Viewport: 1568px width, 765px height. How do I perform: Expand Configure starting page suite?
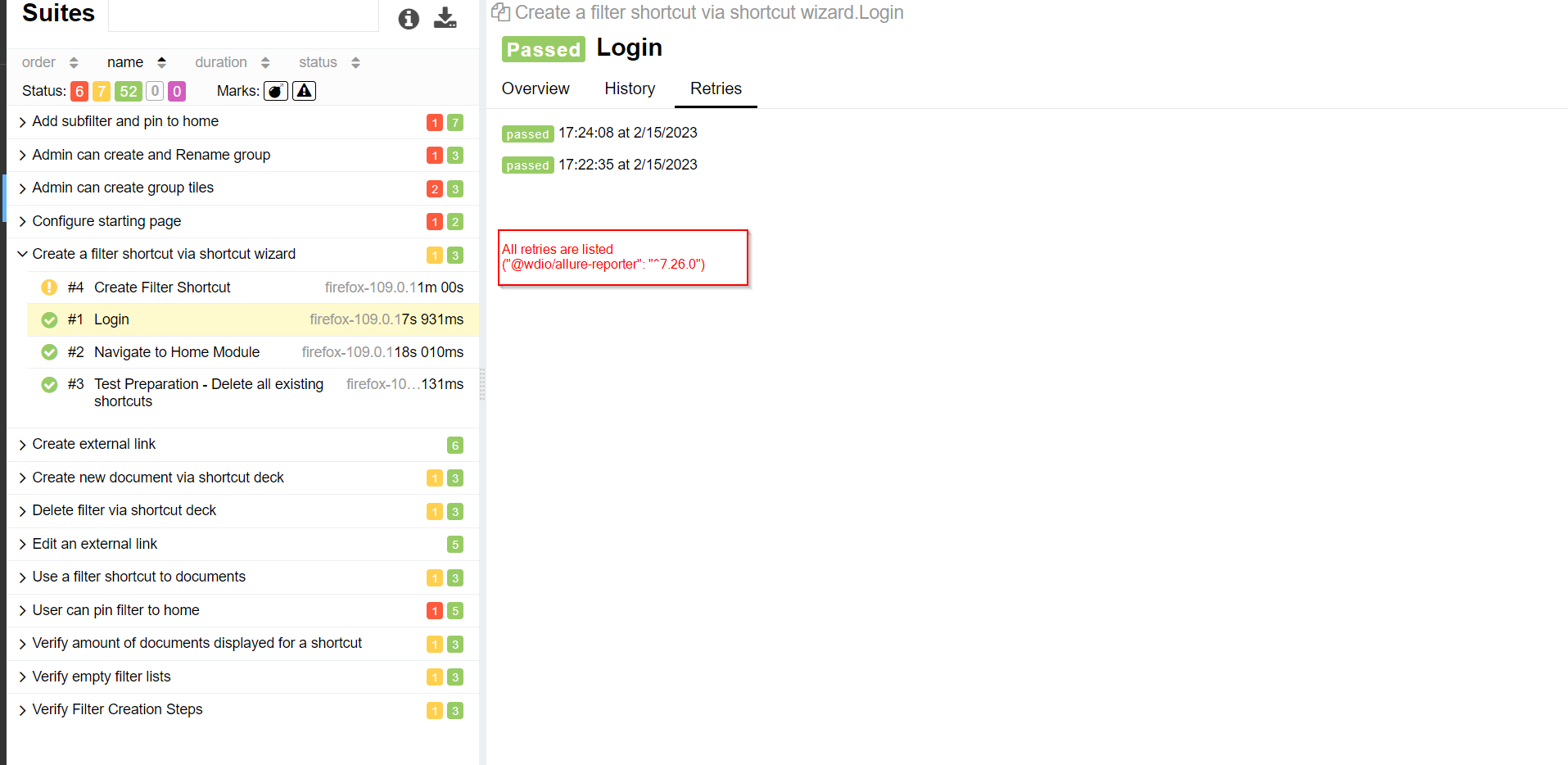(242, 221)
